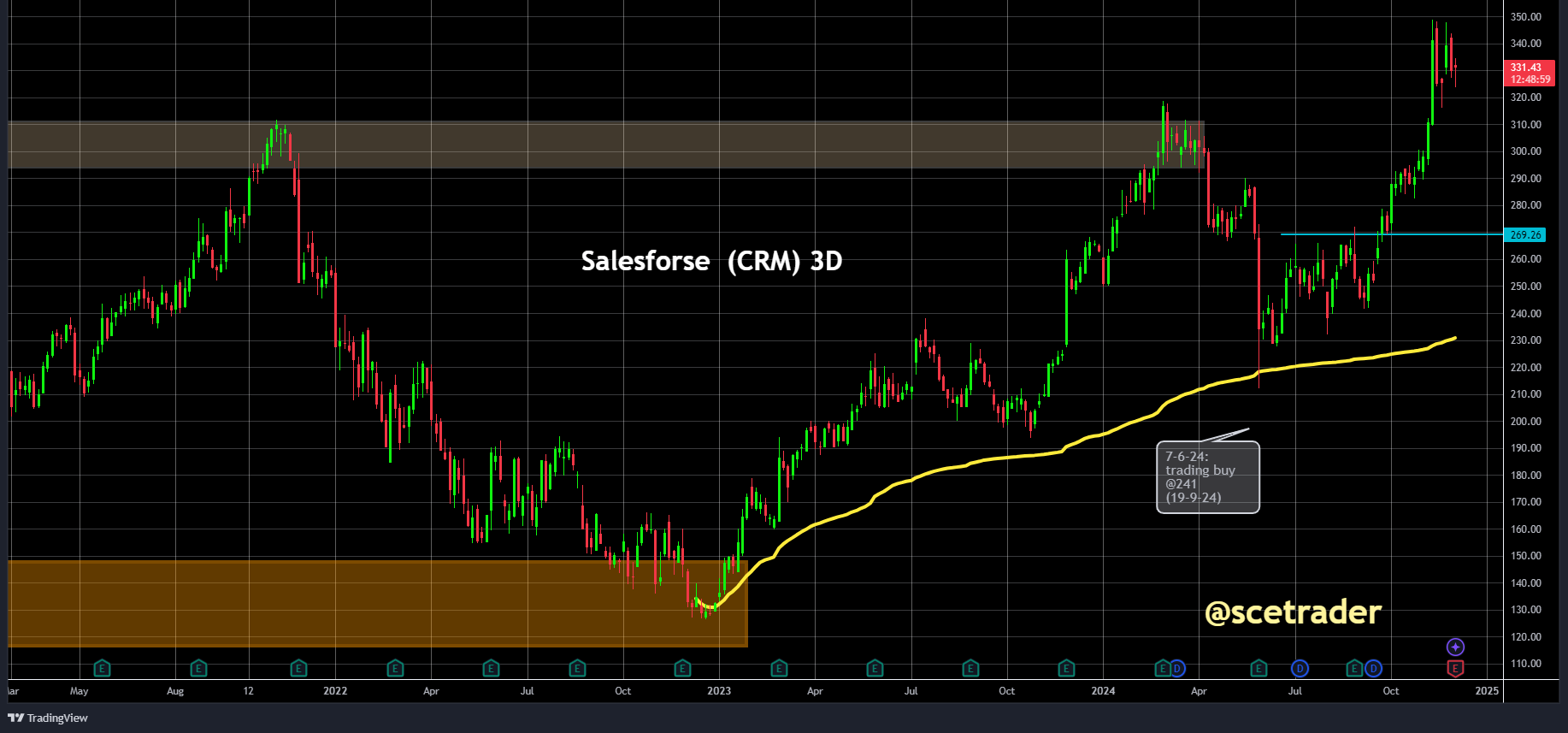Screen dimensions: 1568x733
Task: Click earnings E marker between Oct 2022 and 2023
Action: 682,668
